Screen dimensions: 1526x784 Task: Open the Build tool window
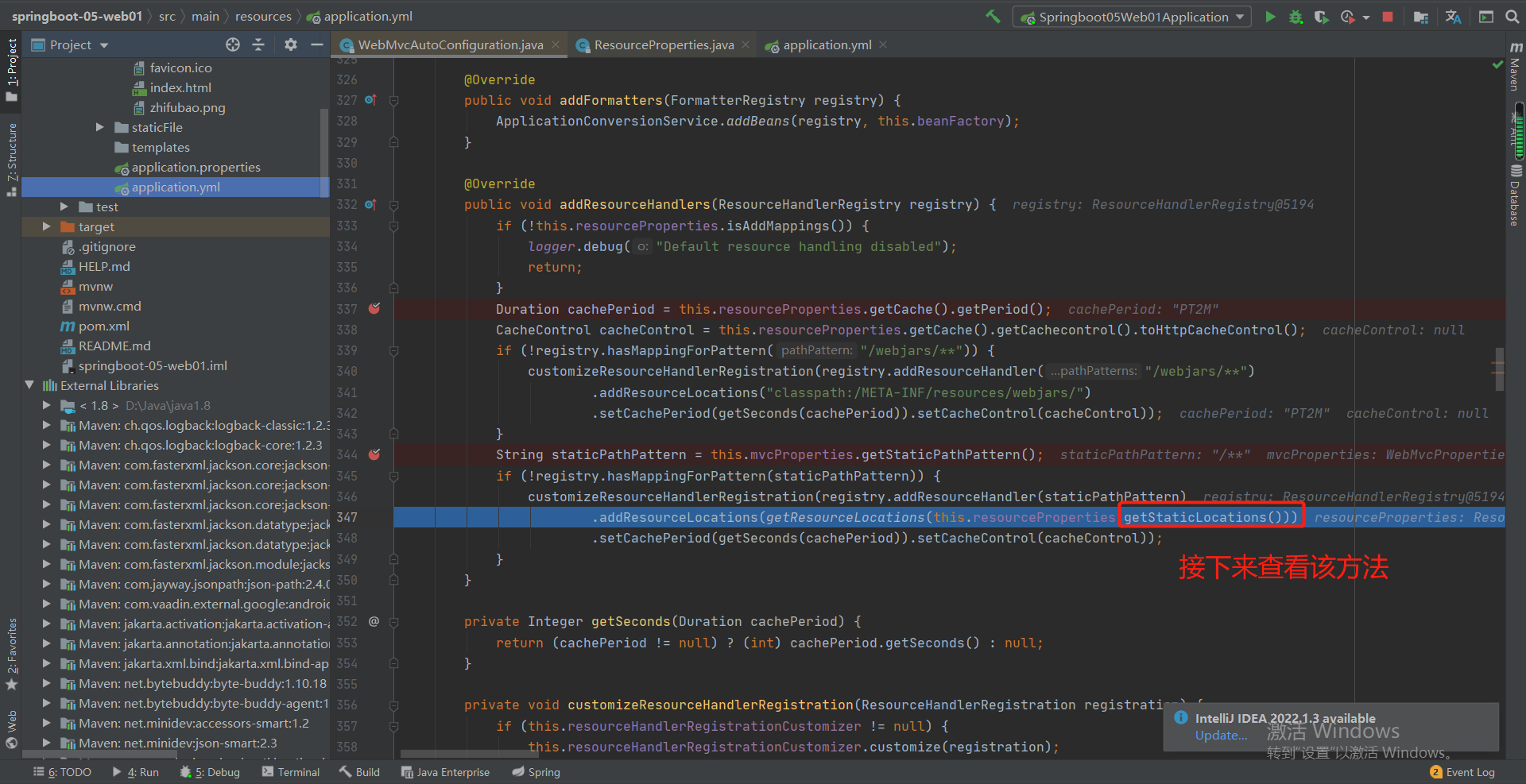[x=359, y=771]
